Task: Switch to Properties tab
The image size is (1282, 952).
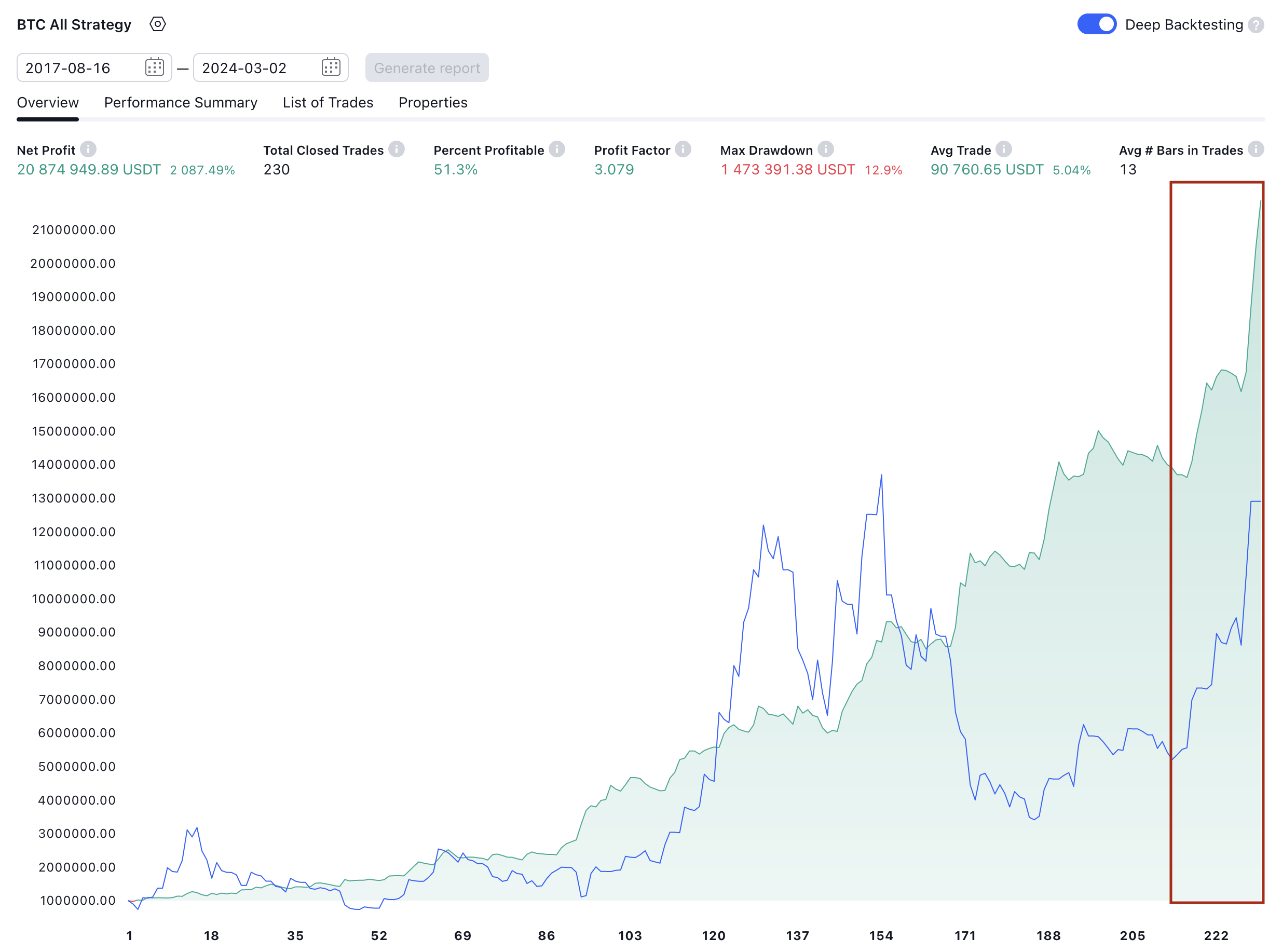Action: (433, 103)
